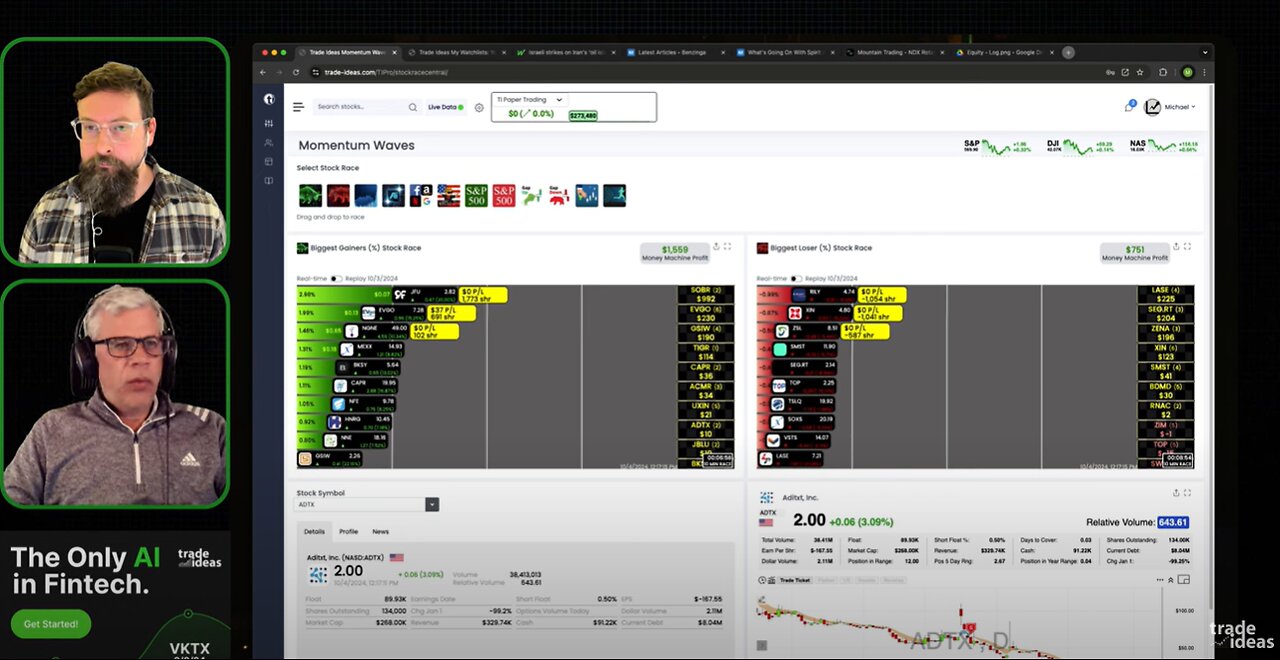Click the search magnifier icon
This screenshot has width=1280, height=660.
[412, 107]
